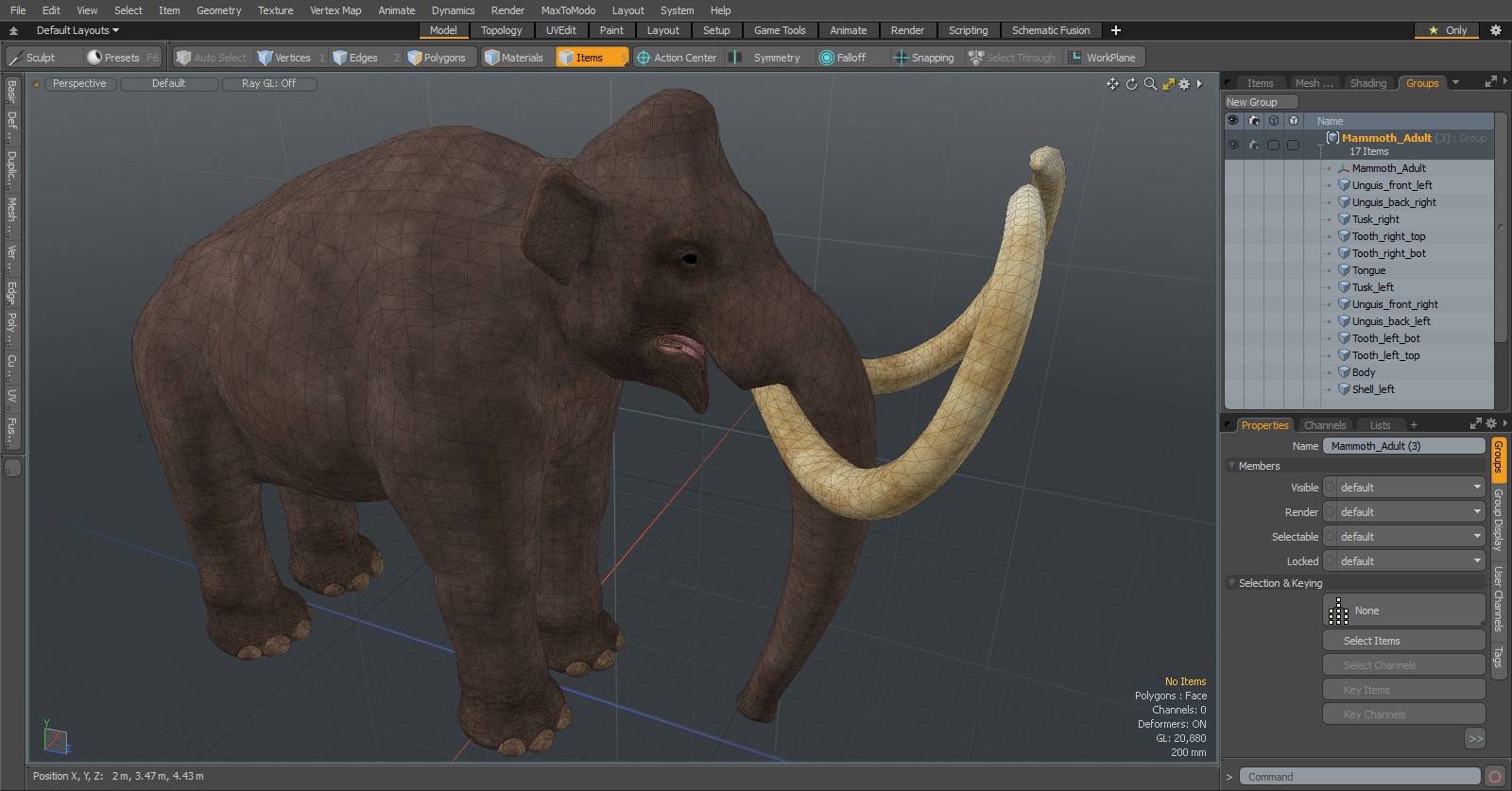Toggle selectable checkbox for Mammoth_Adult group
The height and width of the screenshot is (791, 1512).
(1274, 145)
